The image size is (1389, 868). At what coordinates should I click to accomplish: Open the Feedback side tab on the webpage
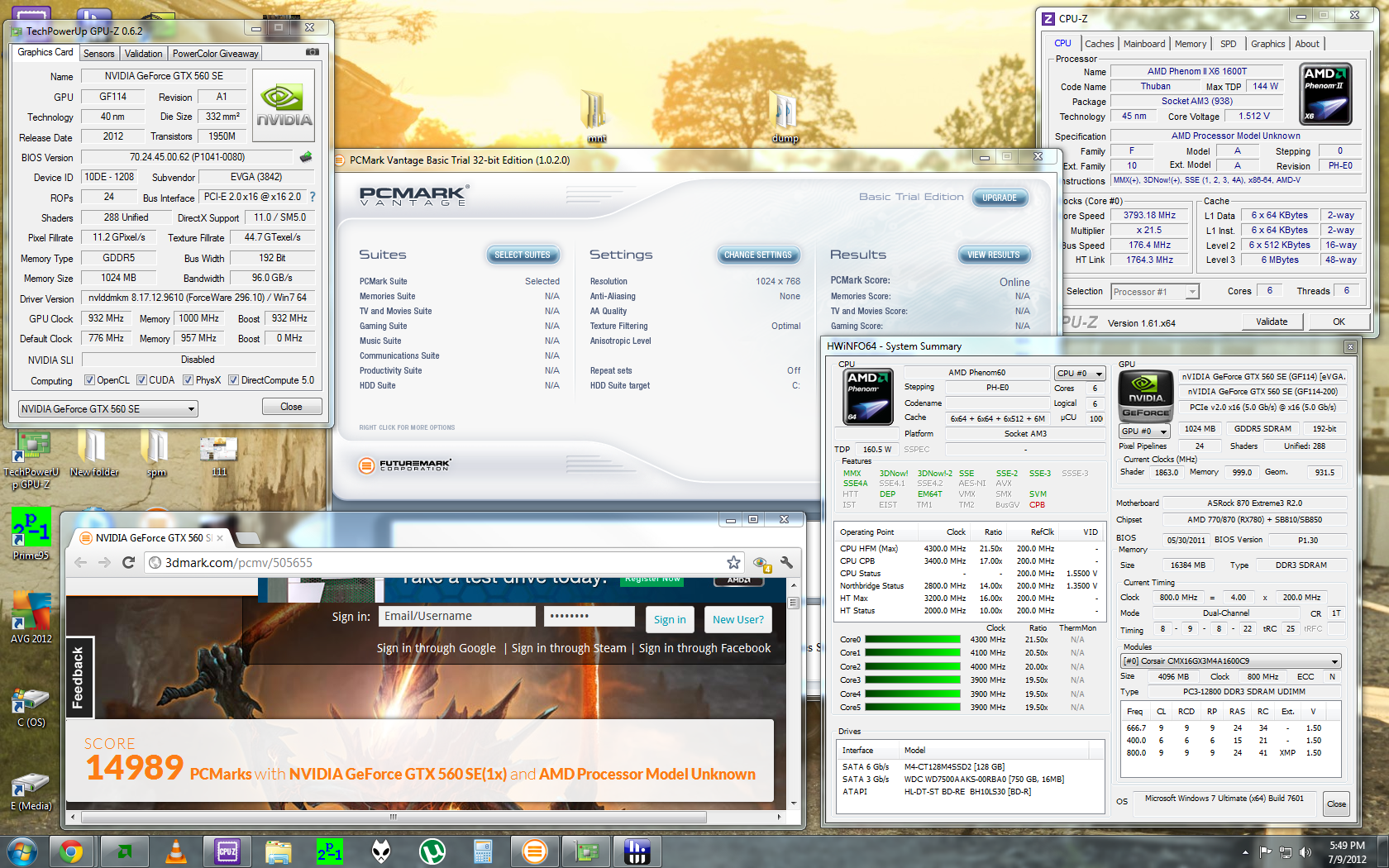(x=79, y=678)
